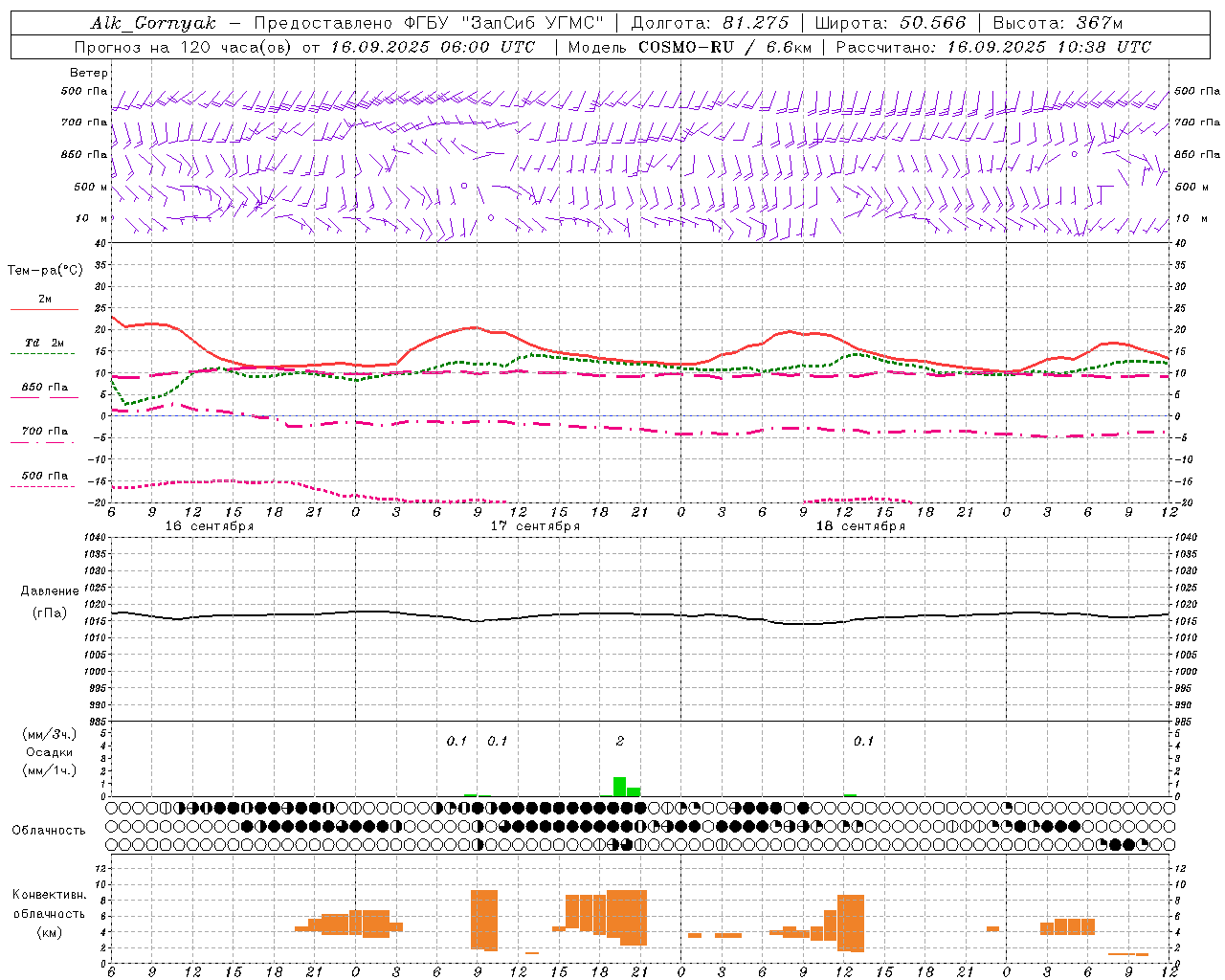The height and width of the screenshot is (980, 1225).
Task: Click the Облачность row label
Action: pyautogui.click(x=49, y=831)
